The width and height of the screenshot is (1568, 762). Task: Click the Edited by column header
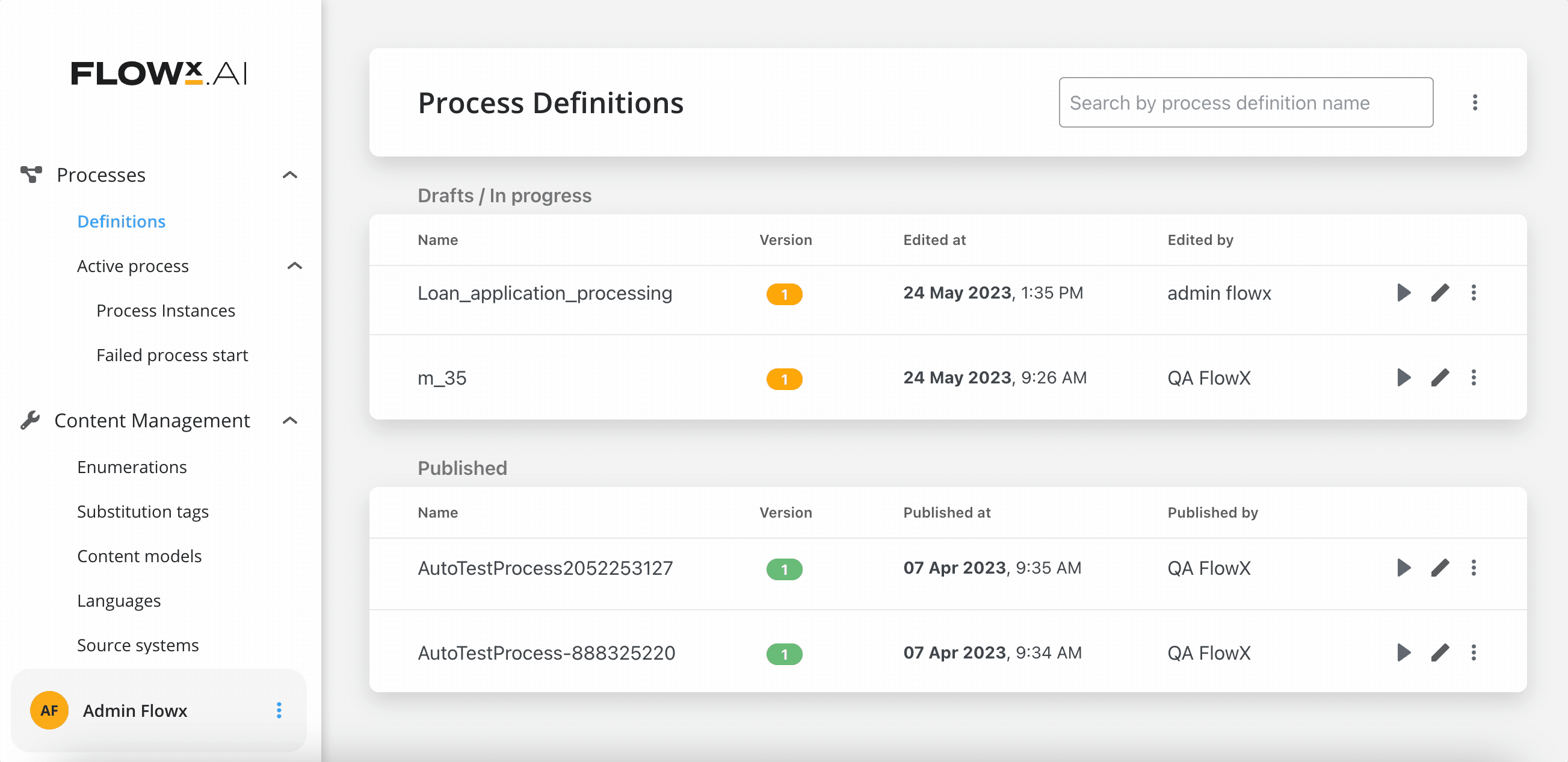(x=1200, y=240)
